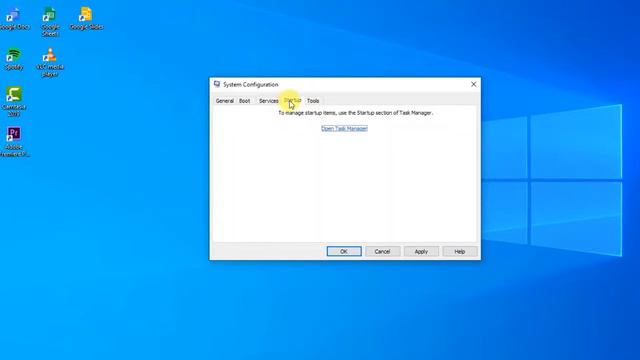Open the Google Sheets desktop shortcut
Screen dimensions: 640x360
point(50,22)
